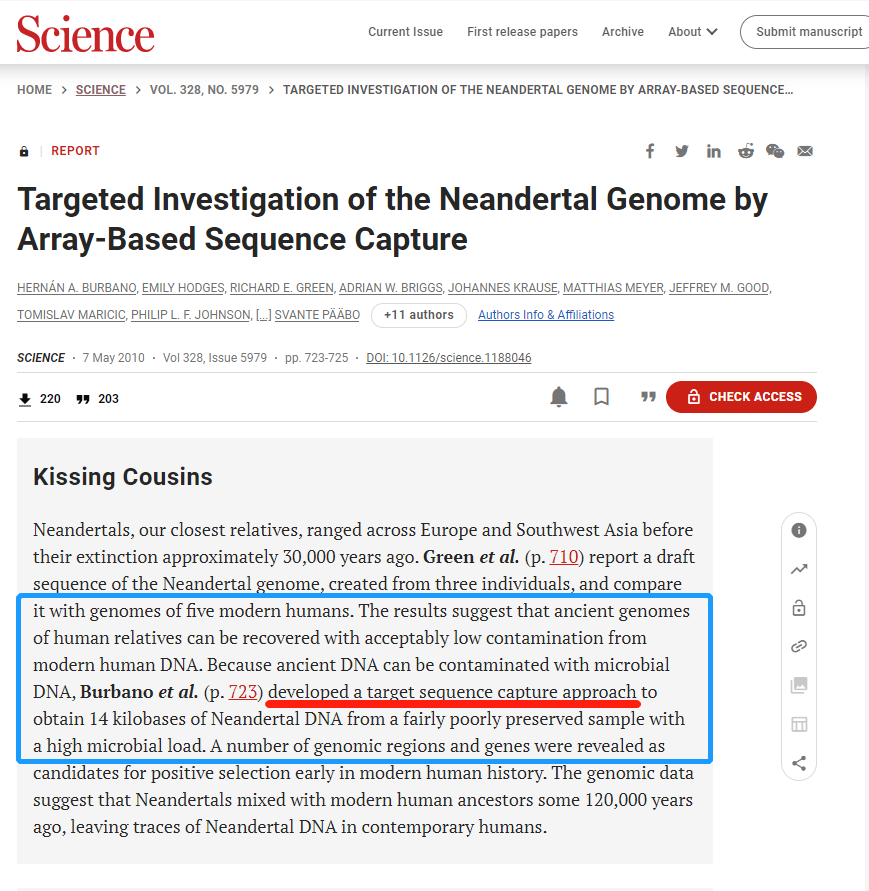
Task: Email this article using envelope icon
Action: [805, 151]
